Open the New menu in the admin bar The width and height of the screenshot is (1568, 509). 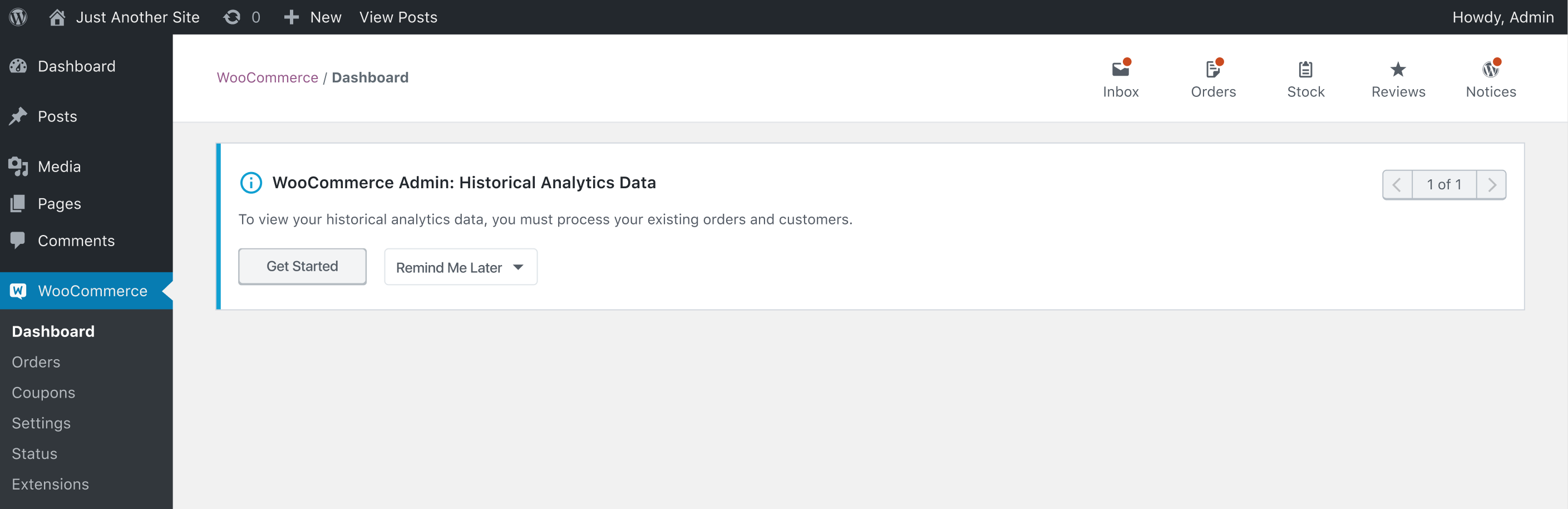(x=312, y=17)
